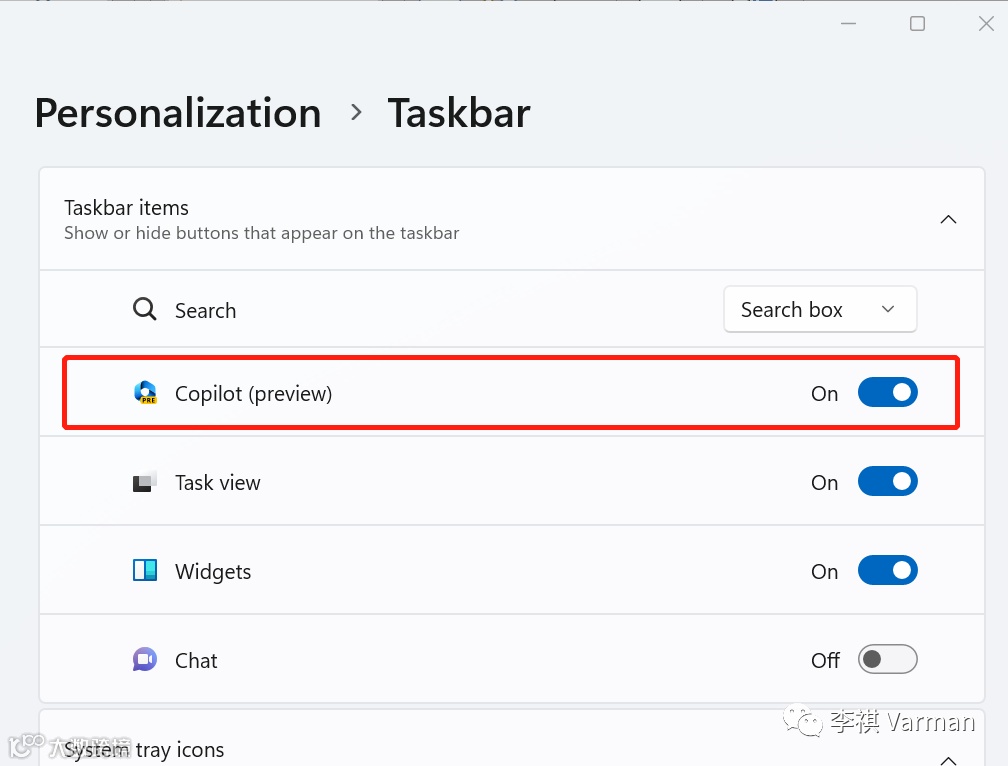Enable the Chat toggle

point(887,660)
